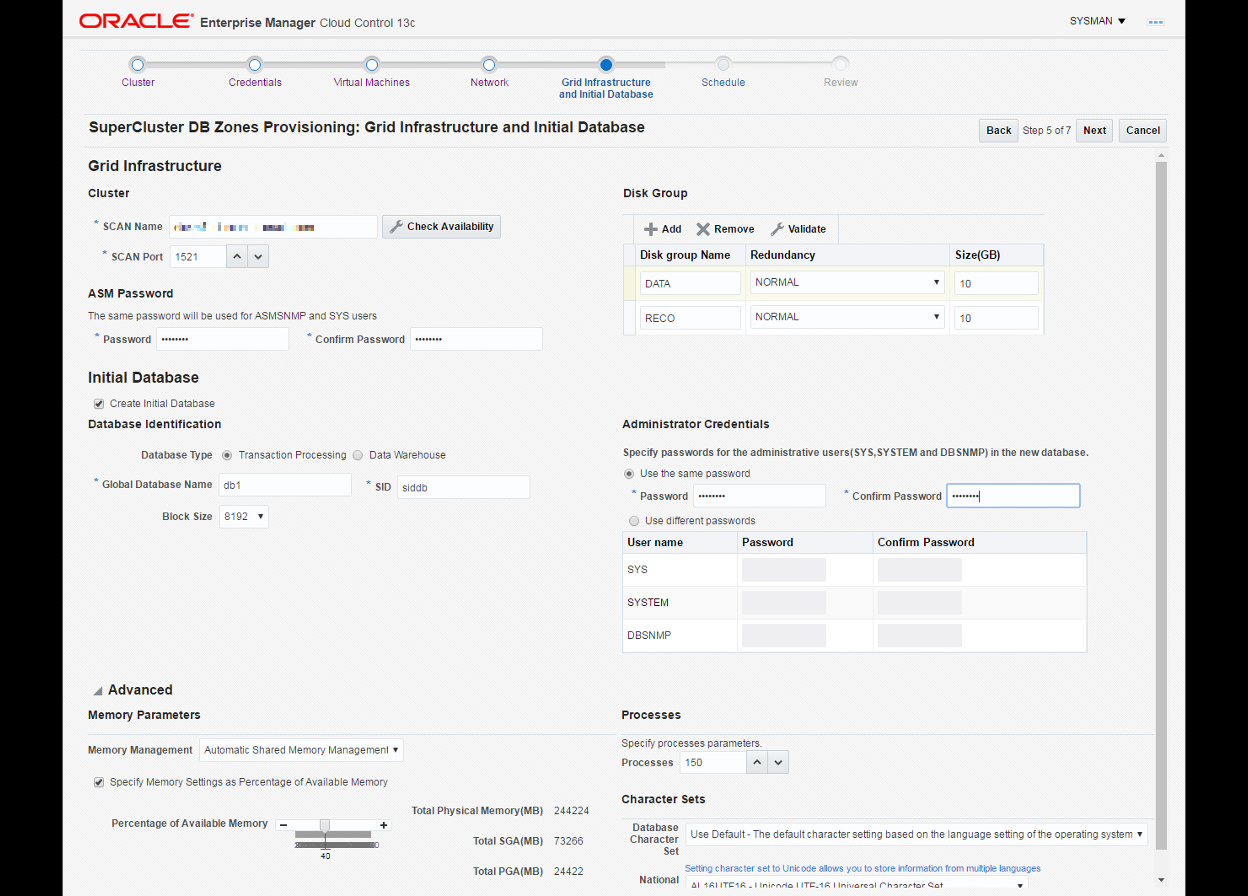Click the ASM Password field

pyautogui.click(x=222, y=339)
